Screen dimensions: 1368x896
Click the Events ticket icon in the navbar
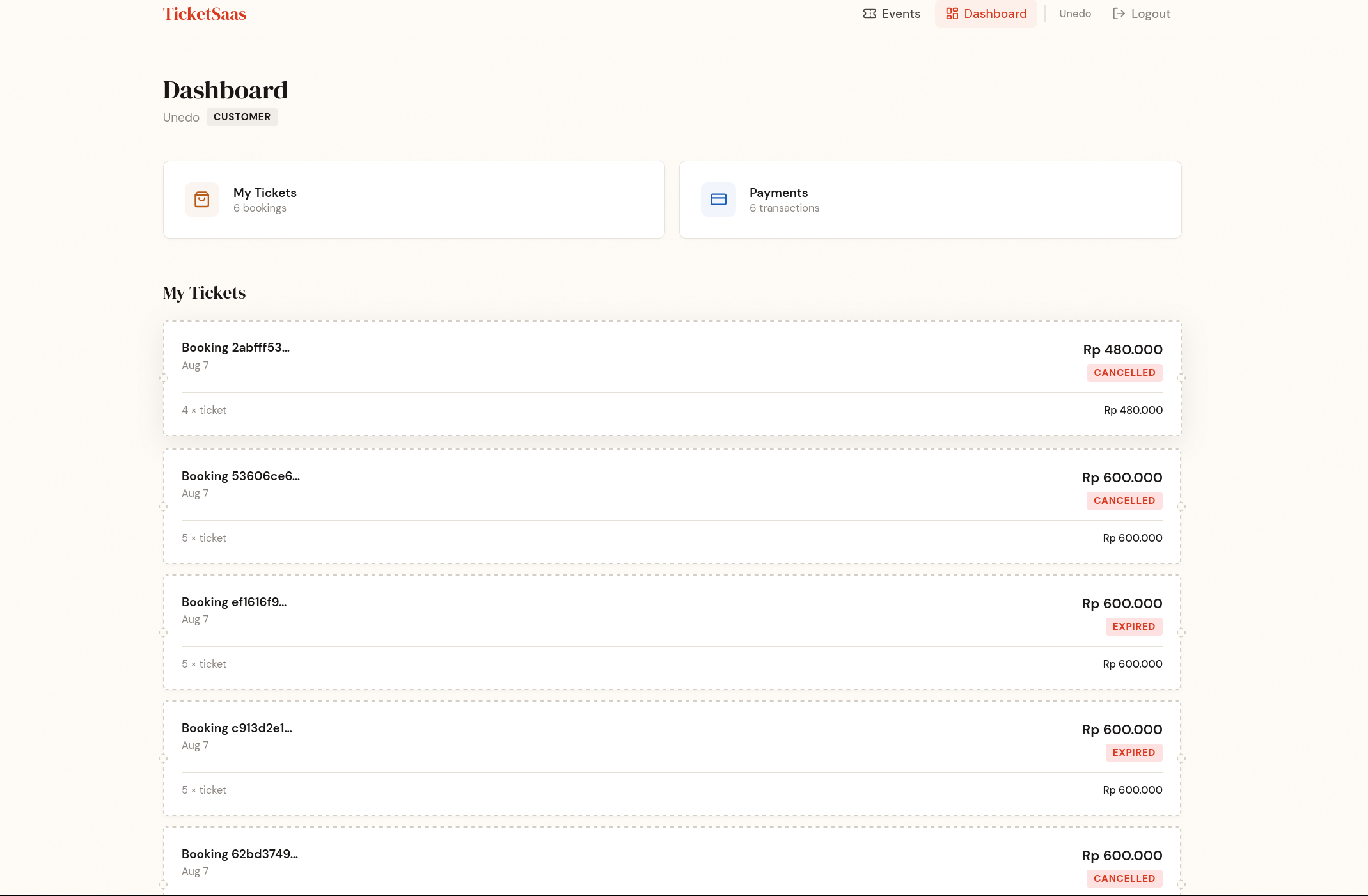tap(869, 13)
